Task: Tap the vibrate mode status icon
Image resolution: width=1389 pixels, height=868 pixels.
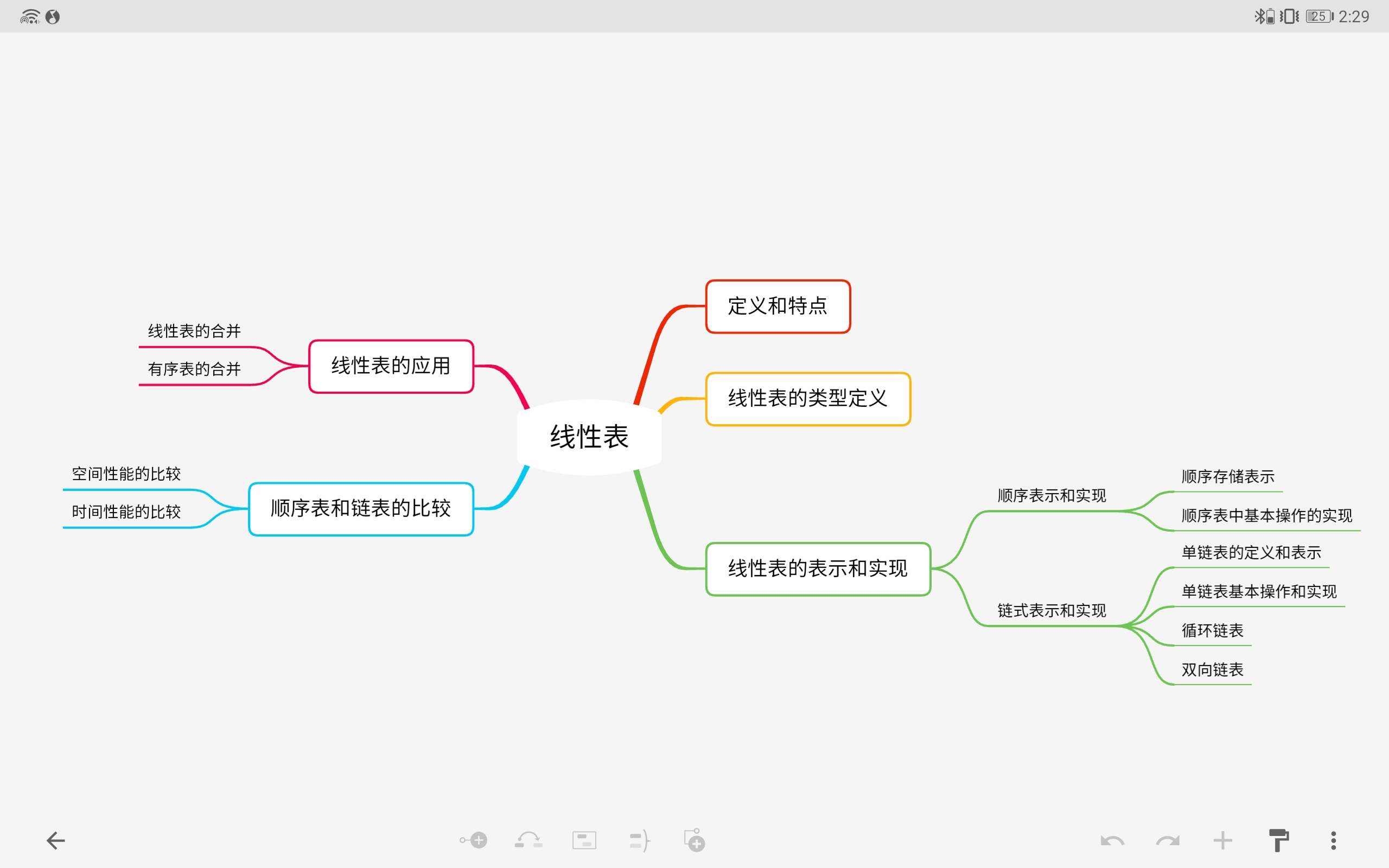Action: (x=1289, y=16)
